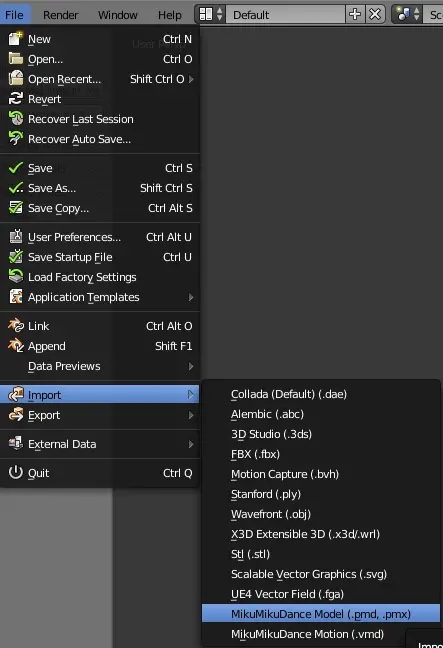Expand the Export submenu arrow
Viewport: 443px width, 648px height.
coord(191,415)
